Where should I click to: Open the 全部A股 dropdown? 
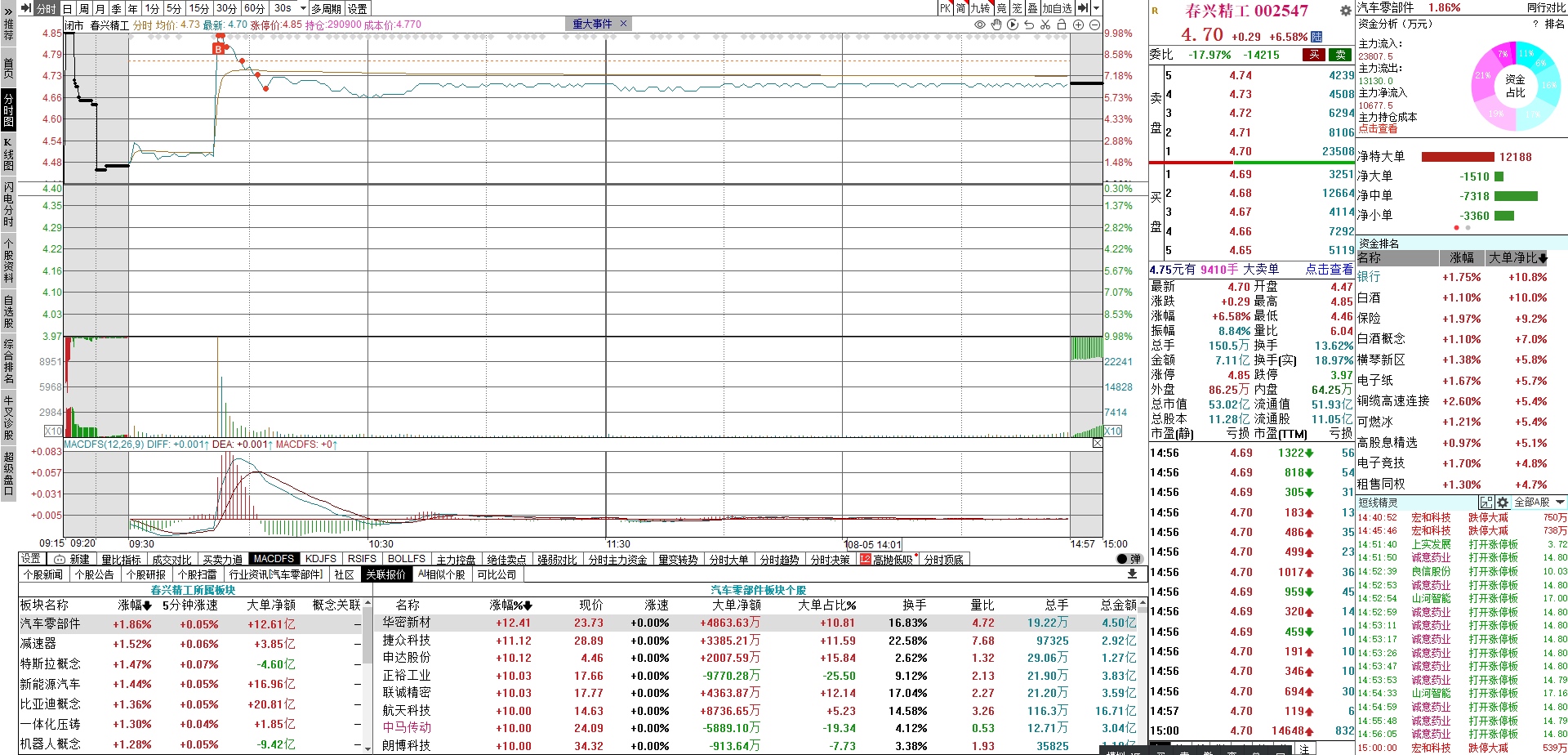point(1539,503)
